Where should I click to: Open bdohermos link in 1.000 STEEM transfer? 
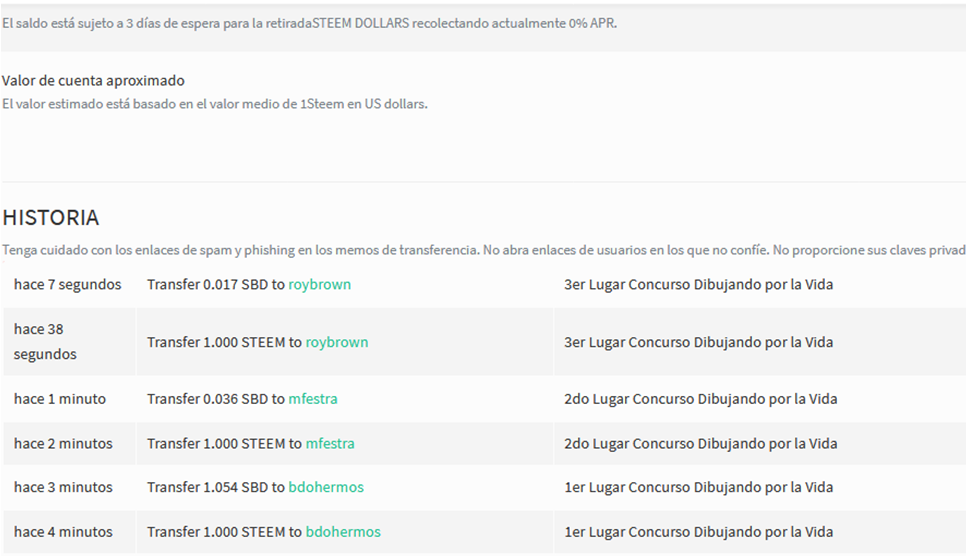coord(344,532)
